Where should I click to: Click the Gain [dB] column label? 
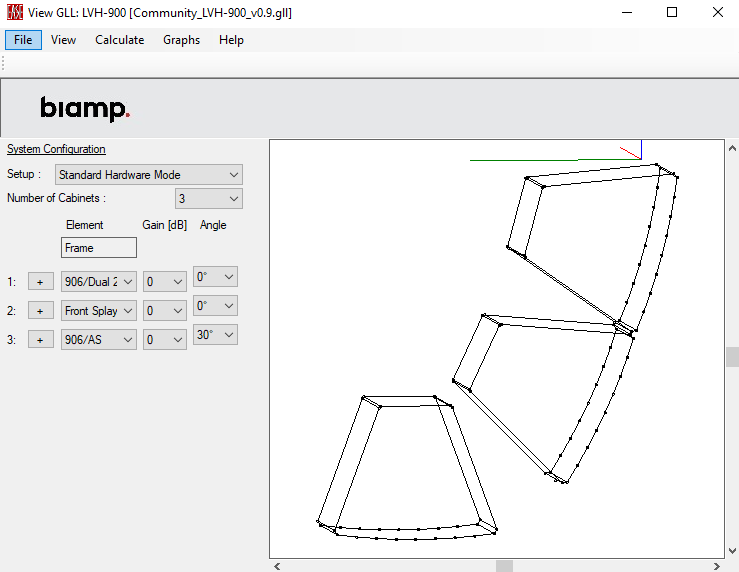coord(164,225)
